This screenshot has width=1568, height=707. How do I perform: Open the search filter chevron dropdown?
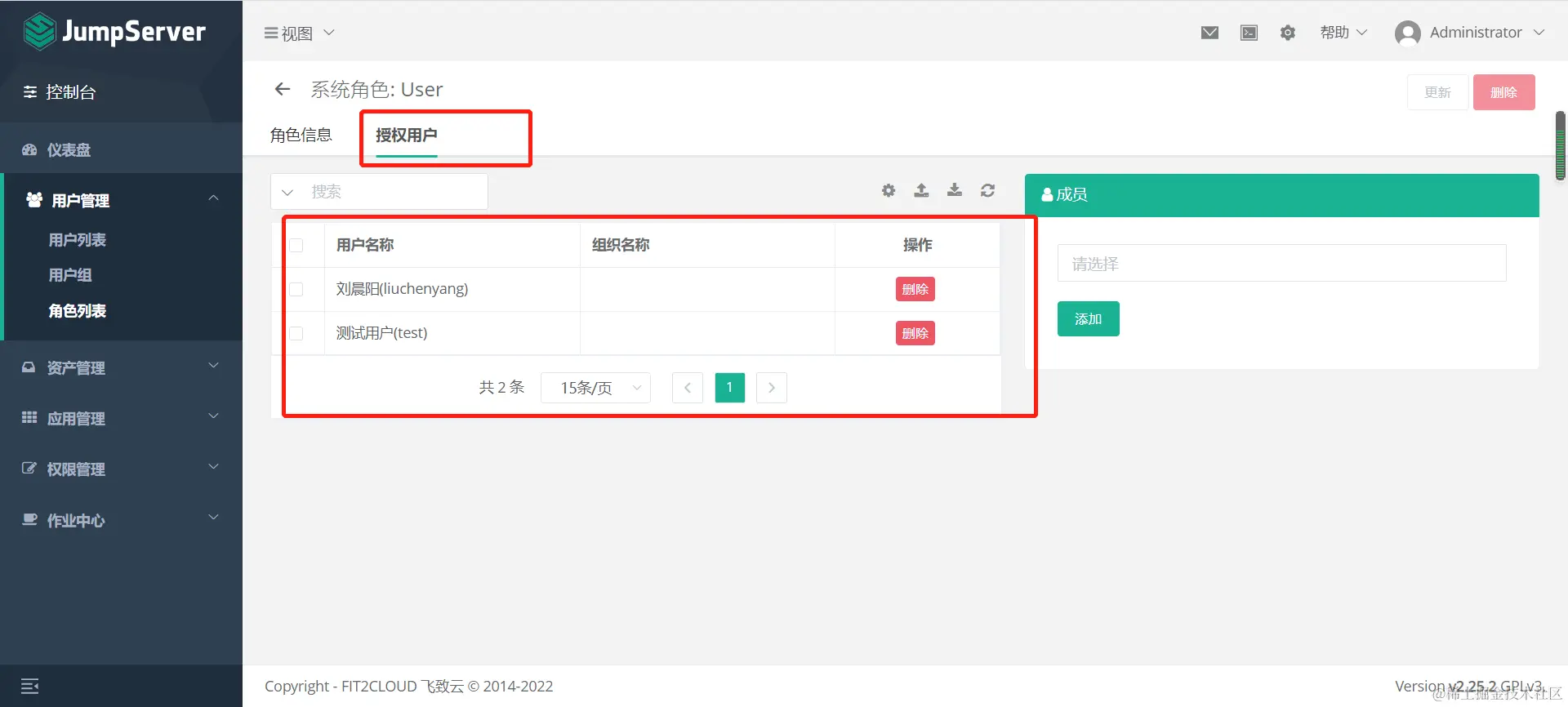[287, 192]
